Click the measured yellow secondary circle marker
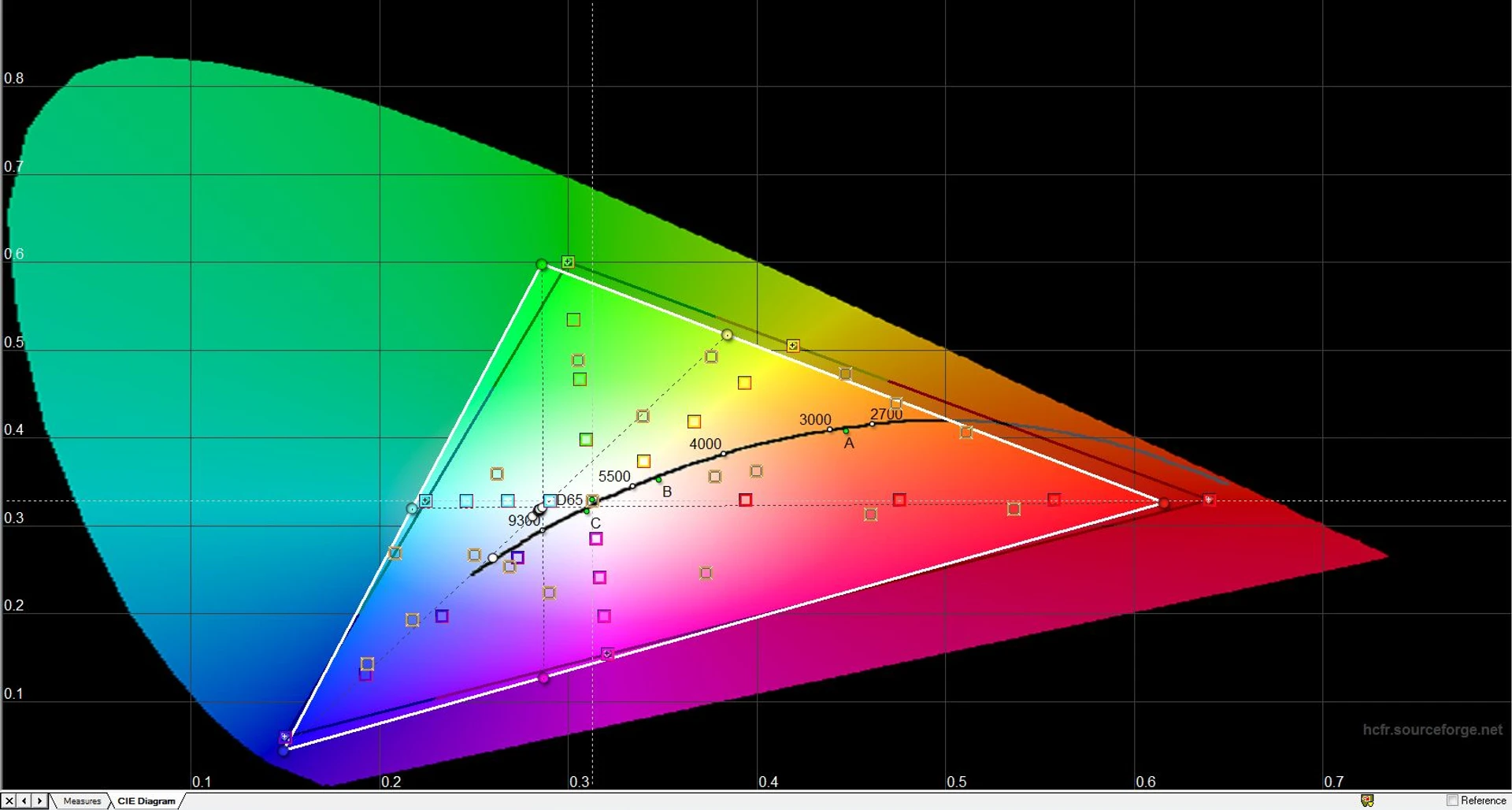The height and width of the screenshot is (810, 1512). (728, 336)
